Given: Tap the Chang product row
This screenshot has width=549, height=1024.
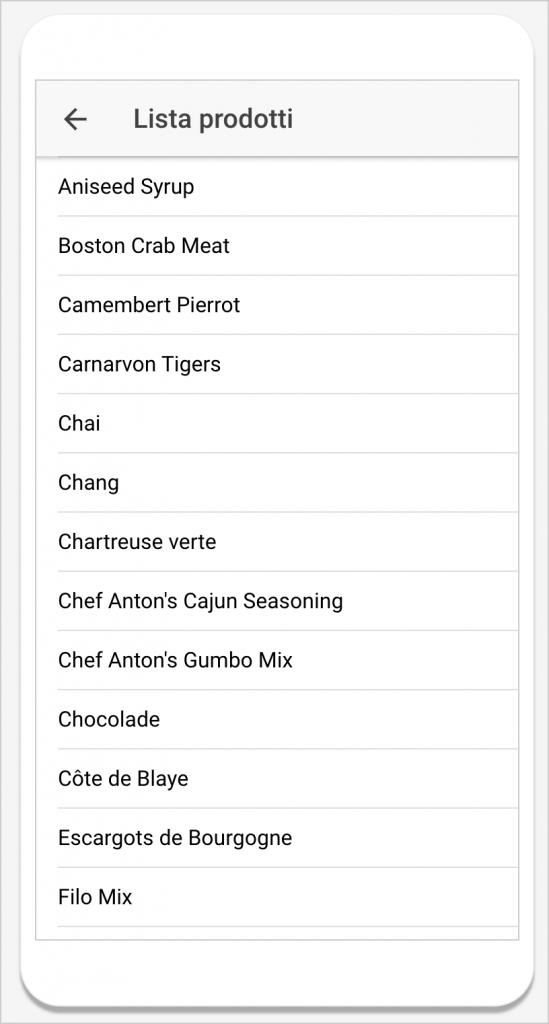Looking at the screenshot, I should pyautogui.click(x=277, y=483).
